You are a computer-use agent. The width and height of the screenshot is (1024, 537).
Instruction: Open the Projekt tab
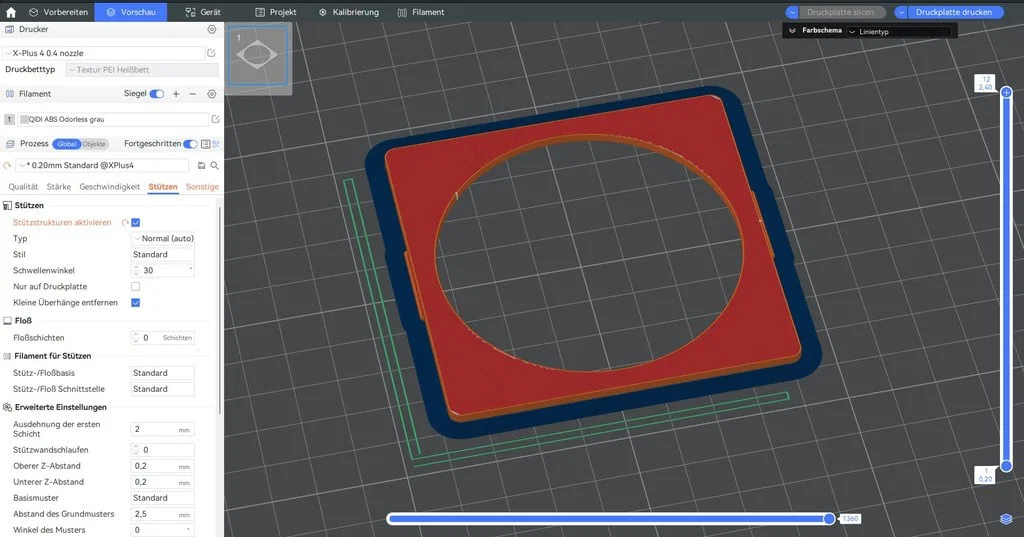tap(276, 12)
